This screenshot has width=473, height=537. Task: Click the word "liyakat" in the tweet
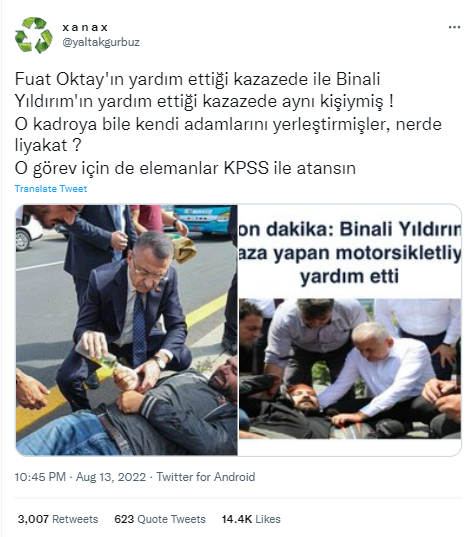click(x=41, y=146)
